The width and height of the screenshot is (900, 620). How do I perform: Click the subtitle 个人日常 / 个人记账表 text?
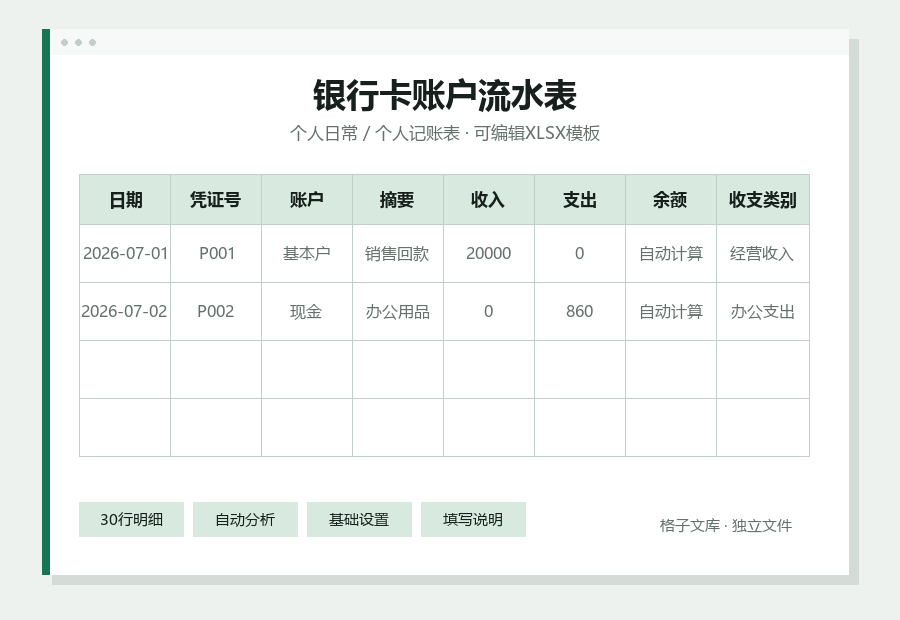pyautogui.click(x=375, y=133)
